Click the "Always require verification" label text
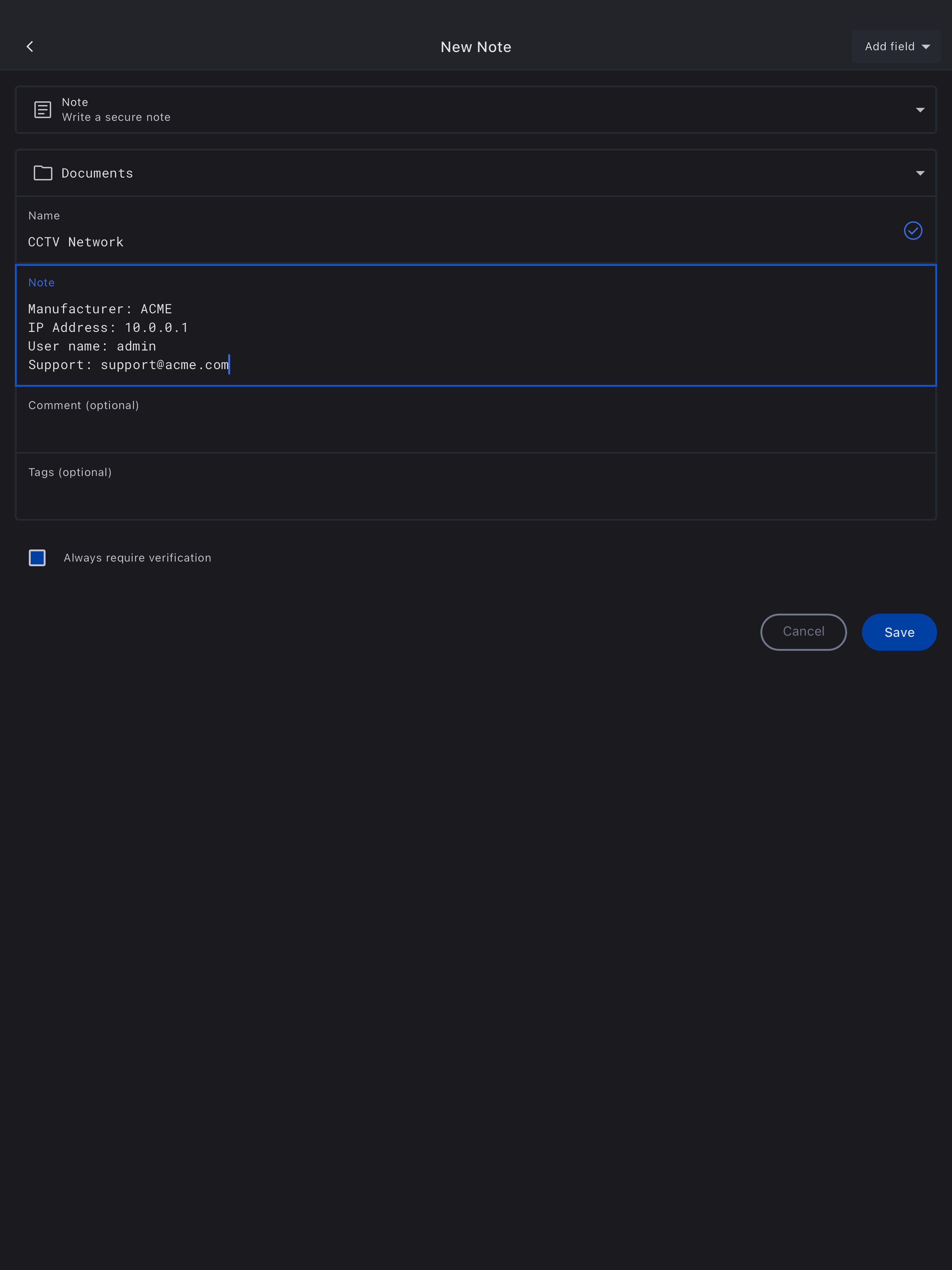Screen dimensions: 952x1270 point(137,558)
